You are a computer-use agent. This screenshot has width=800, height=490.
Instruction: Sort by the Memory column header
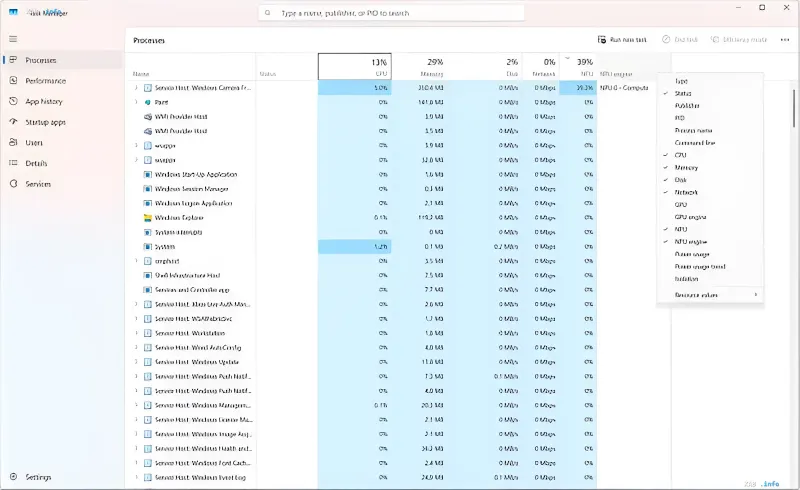[419, 66]
